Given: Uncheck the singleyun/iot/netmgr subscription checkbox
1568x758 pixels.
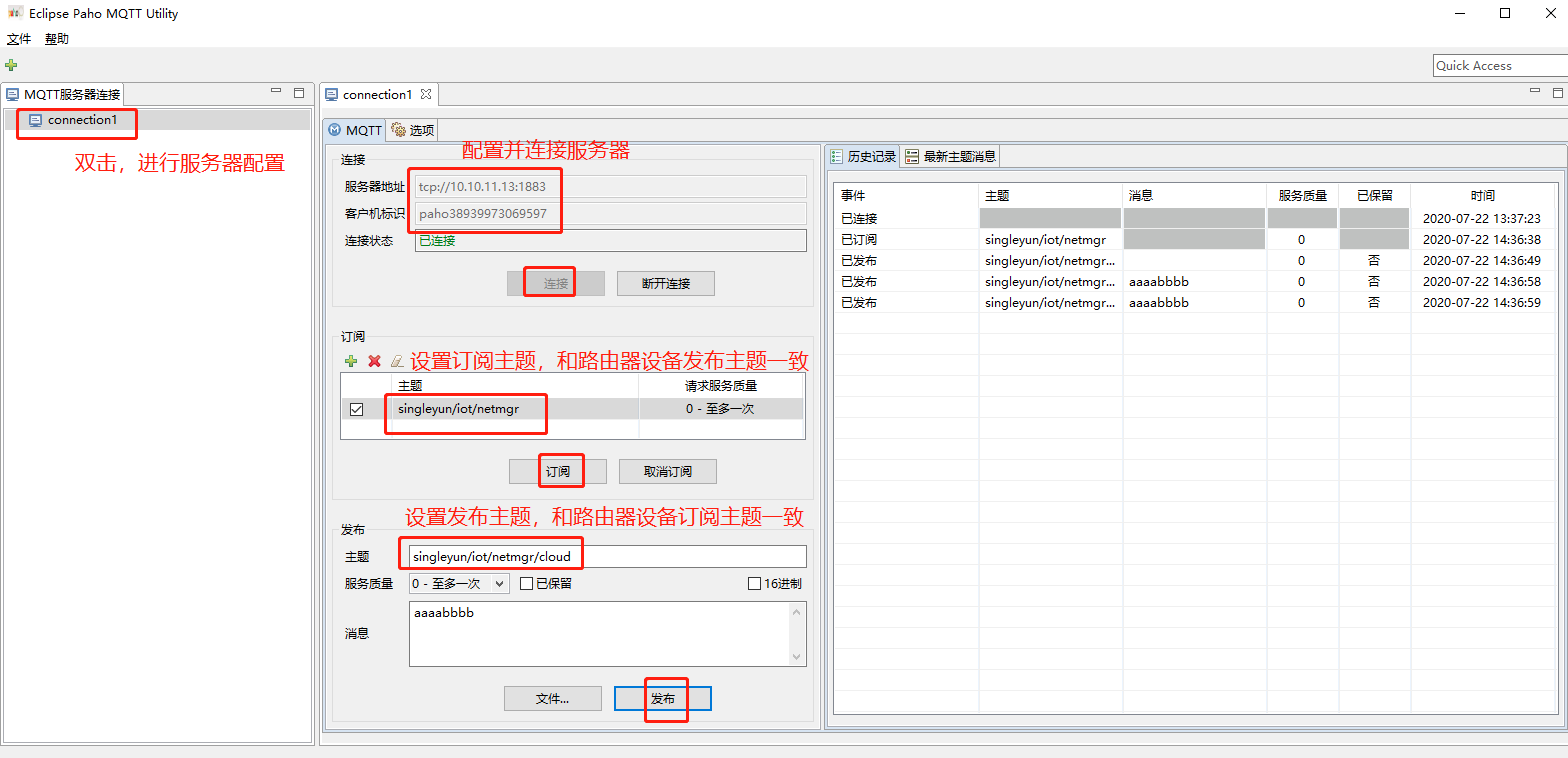Looking at the screenshot, I should coord(356,409).
